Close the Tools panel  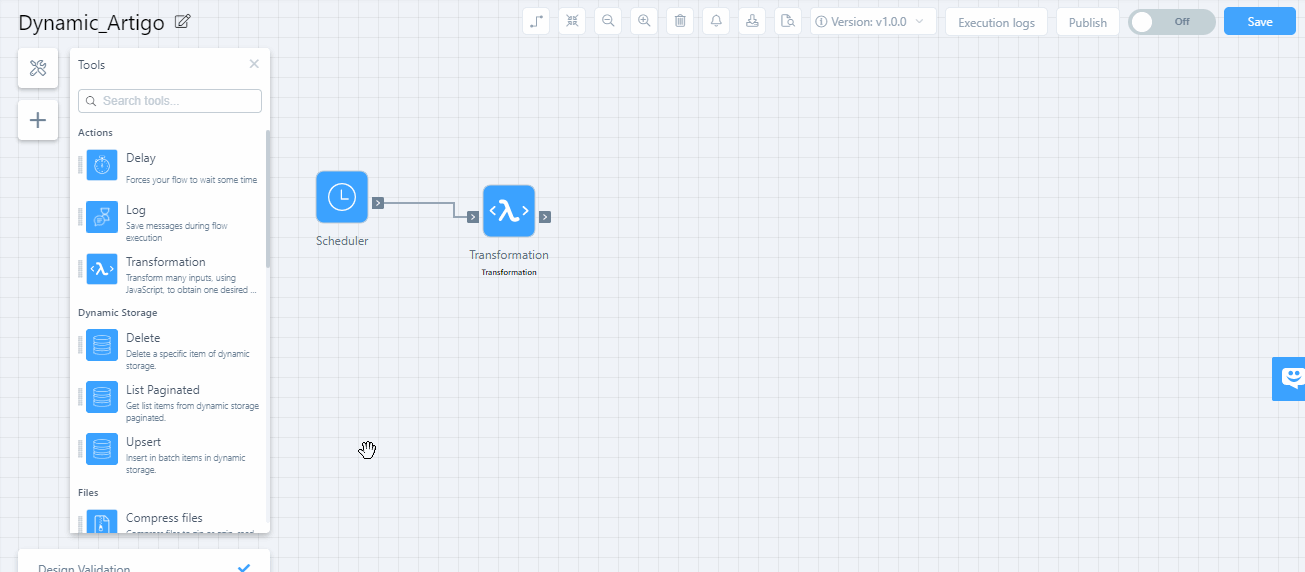tap(254, 64)
